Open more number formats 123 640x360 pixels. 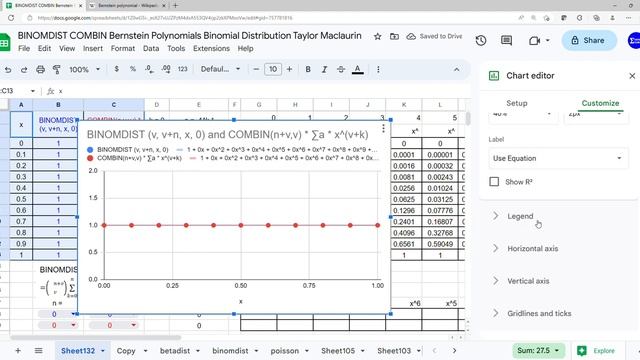point(182,69)
